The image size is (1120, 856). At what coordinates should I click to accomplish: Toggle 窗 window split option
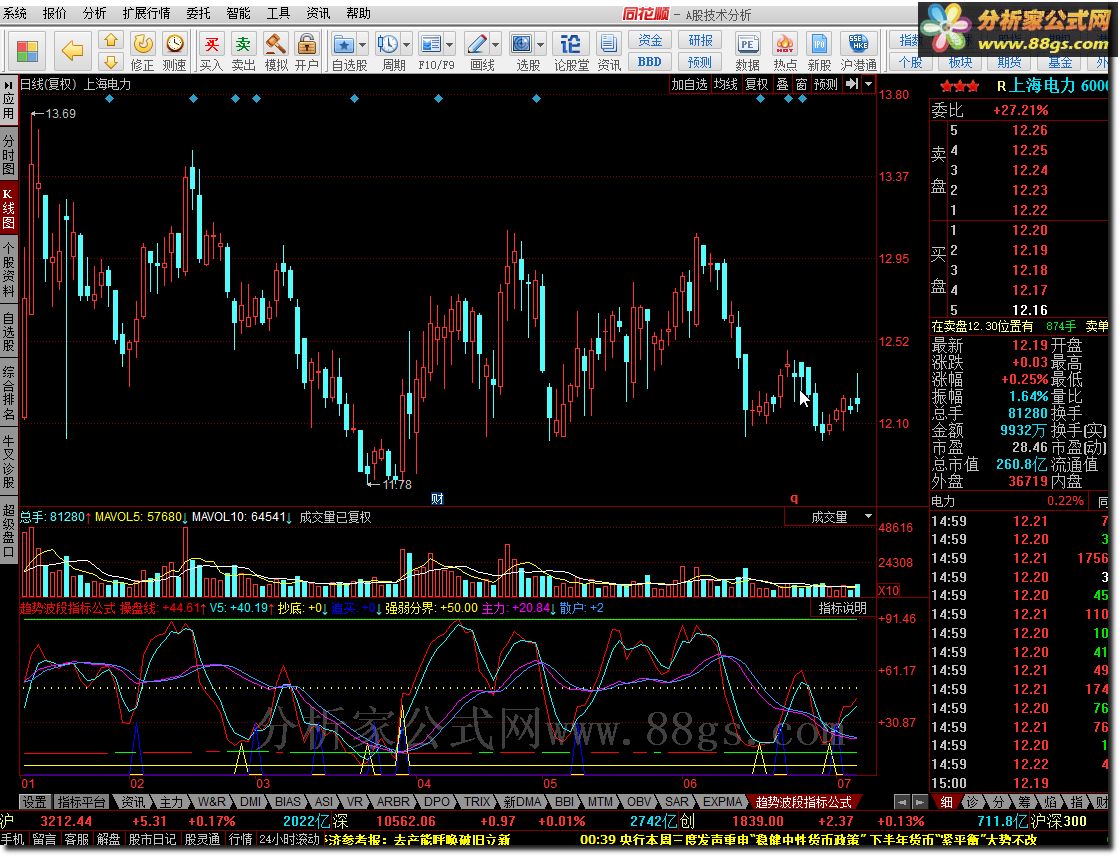click(801, 84)
